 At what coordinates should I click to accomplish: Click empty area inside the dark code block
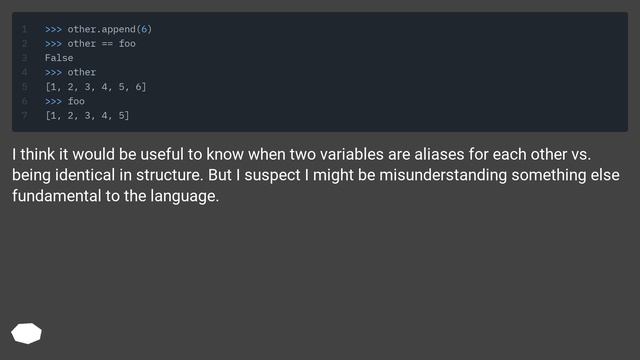click(x=388, y=72)
